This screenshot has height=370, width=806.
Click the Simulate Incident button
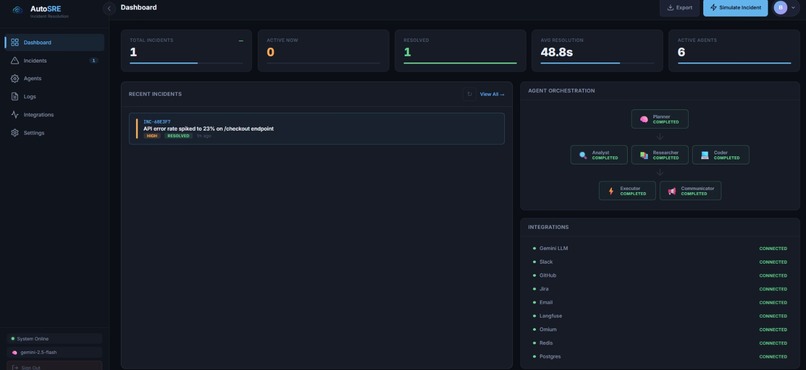pos(735,8)
